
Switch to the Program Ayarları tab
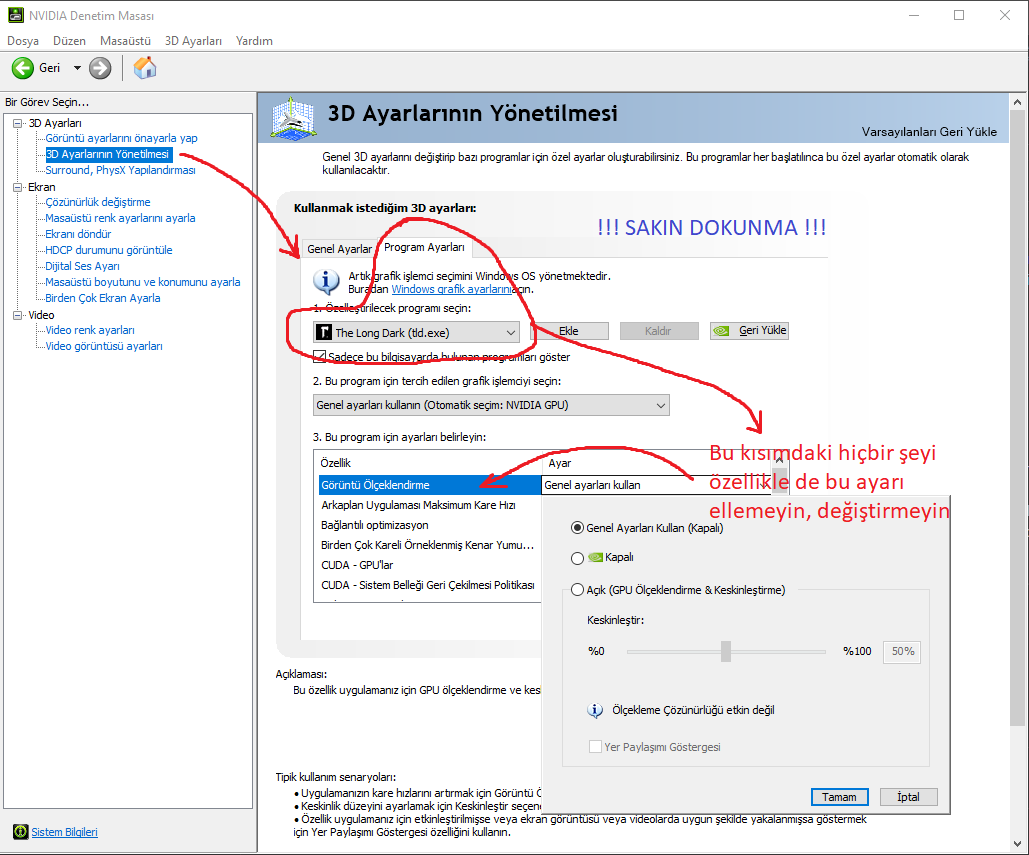(425, 247)
